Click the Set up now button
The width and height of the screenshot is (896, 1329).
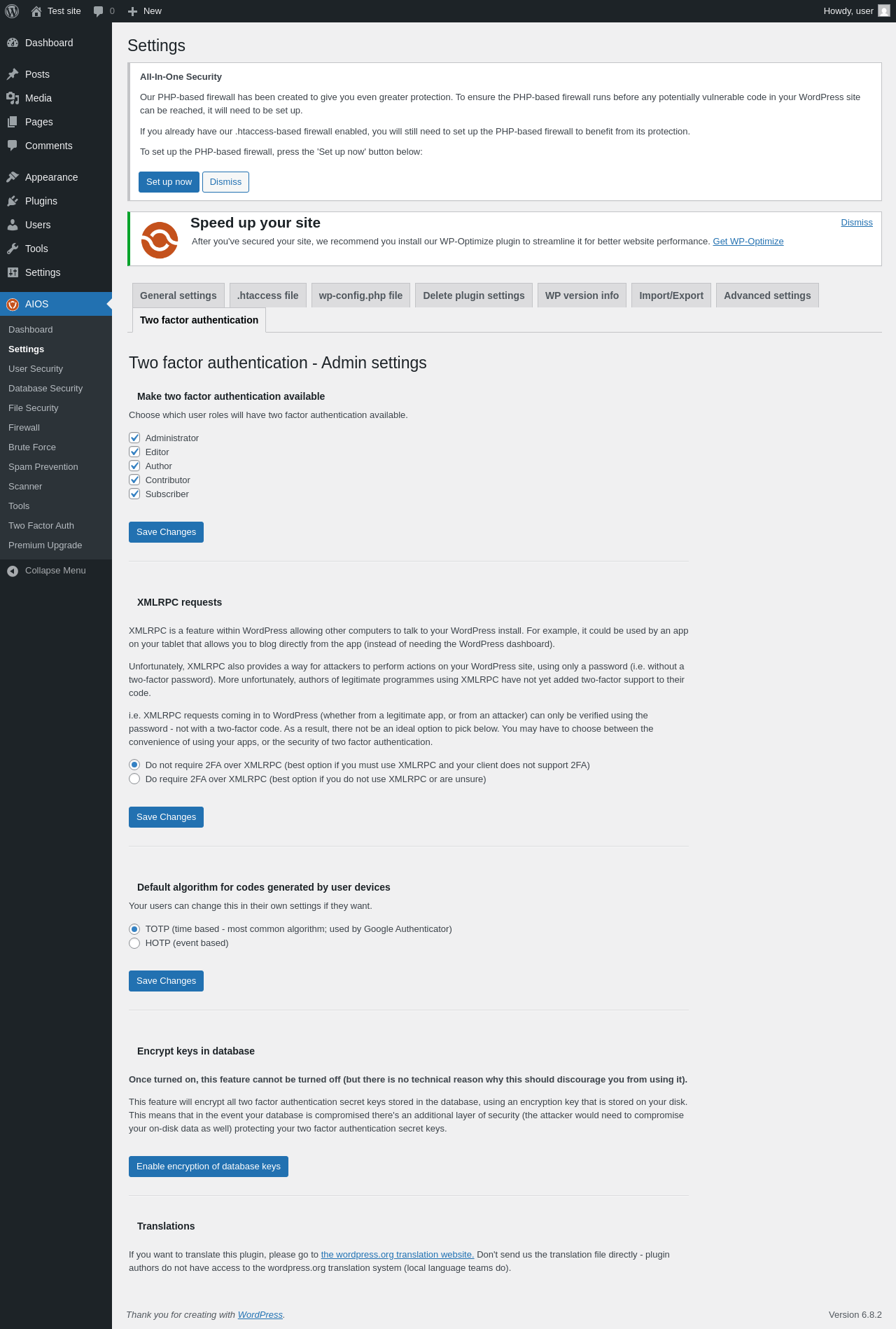169,182
